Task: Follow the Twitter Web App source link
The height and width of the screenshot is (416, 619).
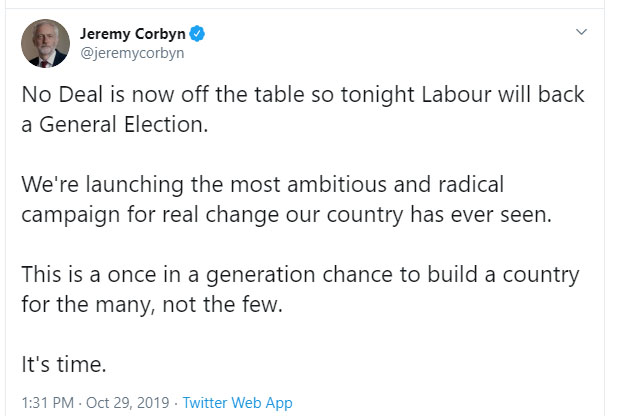Action: pyautogui.click(x=237, y=402)
